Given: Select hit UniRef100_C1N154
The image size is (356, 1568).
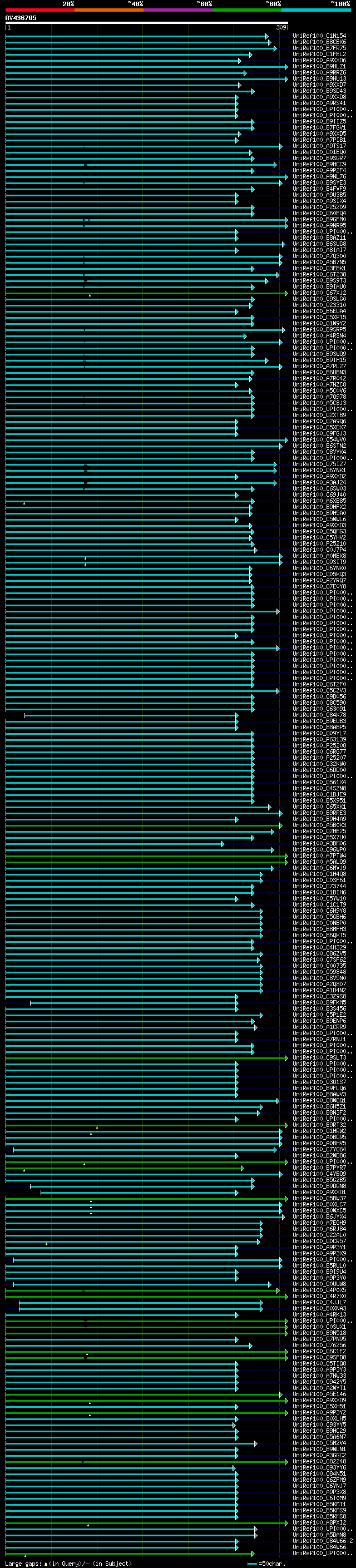Looking at the screenshot, I should pos(319,36).
